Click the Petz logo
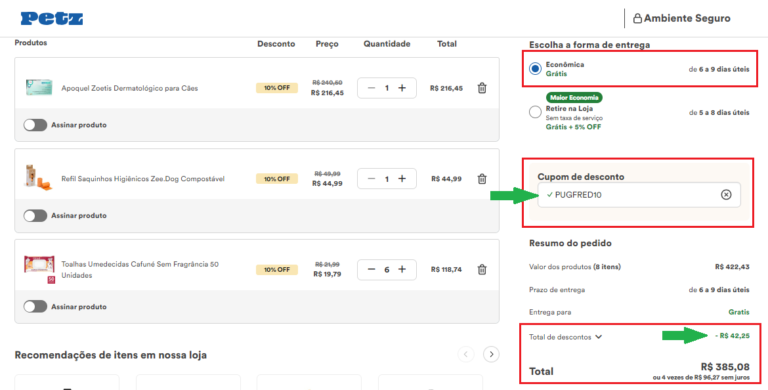Screen dimensions: 768x390 (x=51, y=19)
